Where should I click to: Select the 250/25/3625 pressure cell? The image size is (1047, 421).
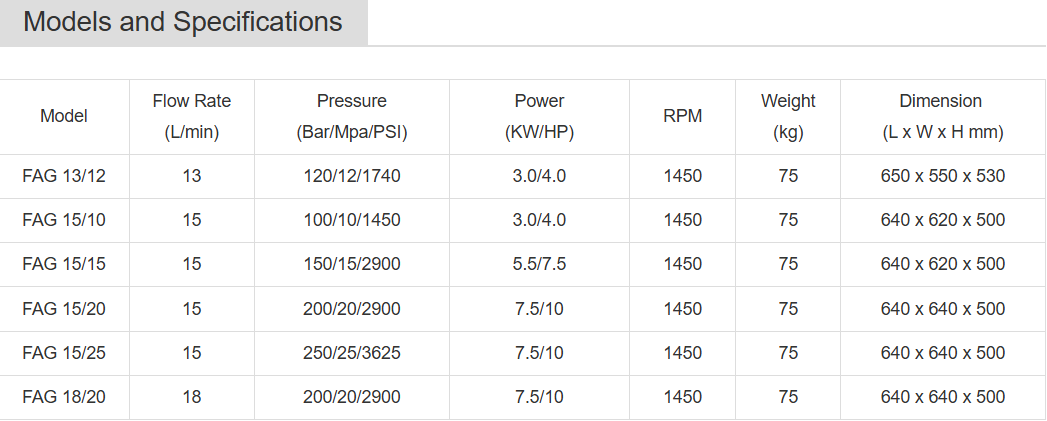tap(352, 354)
